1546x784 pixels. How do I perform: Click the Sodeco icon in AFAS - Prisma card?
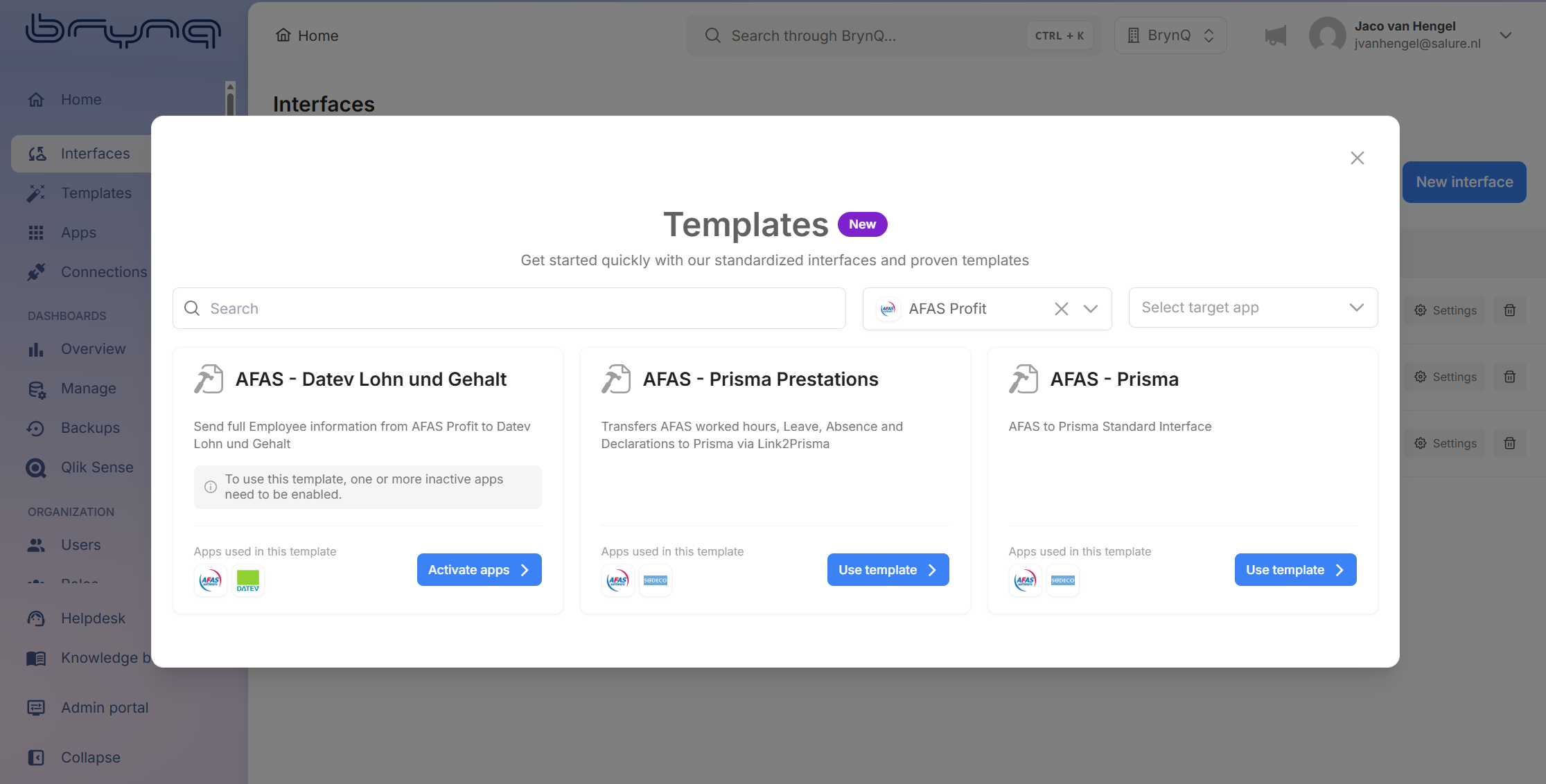click(1062, 580)
